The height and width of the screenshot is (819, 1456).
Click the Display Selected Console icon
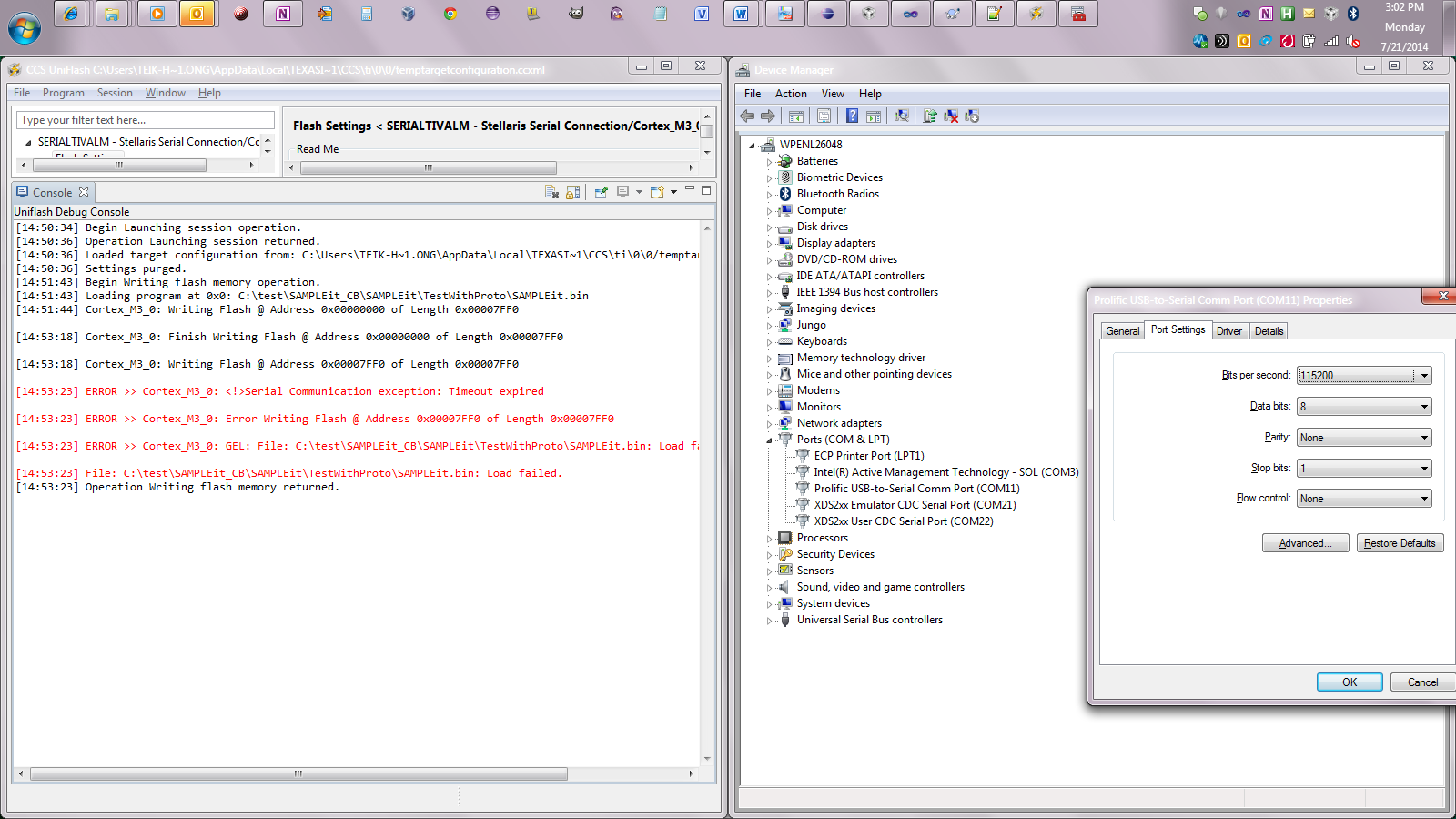tap(623, 192)
